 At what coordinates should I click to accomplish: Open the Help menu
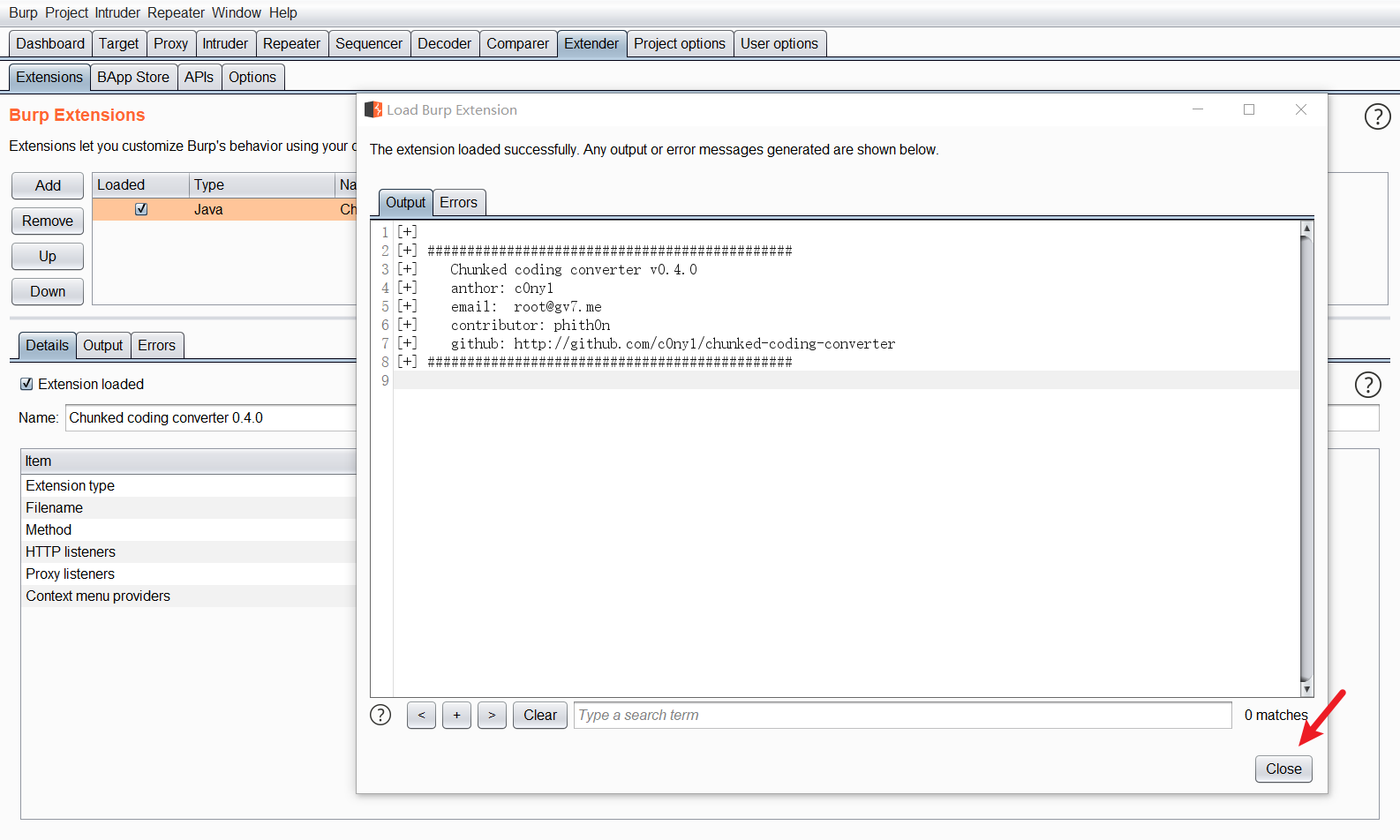tap(283, 12)
